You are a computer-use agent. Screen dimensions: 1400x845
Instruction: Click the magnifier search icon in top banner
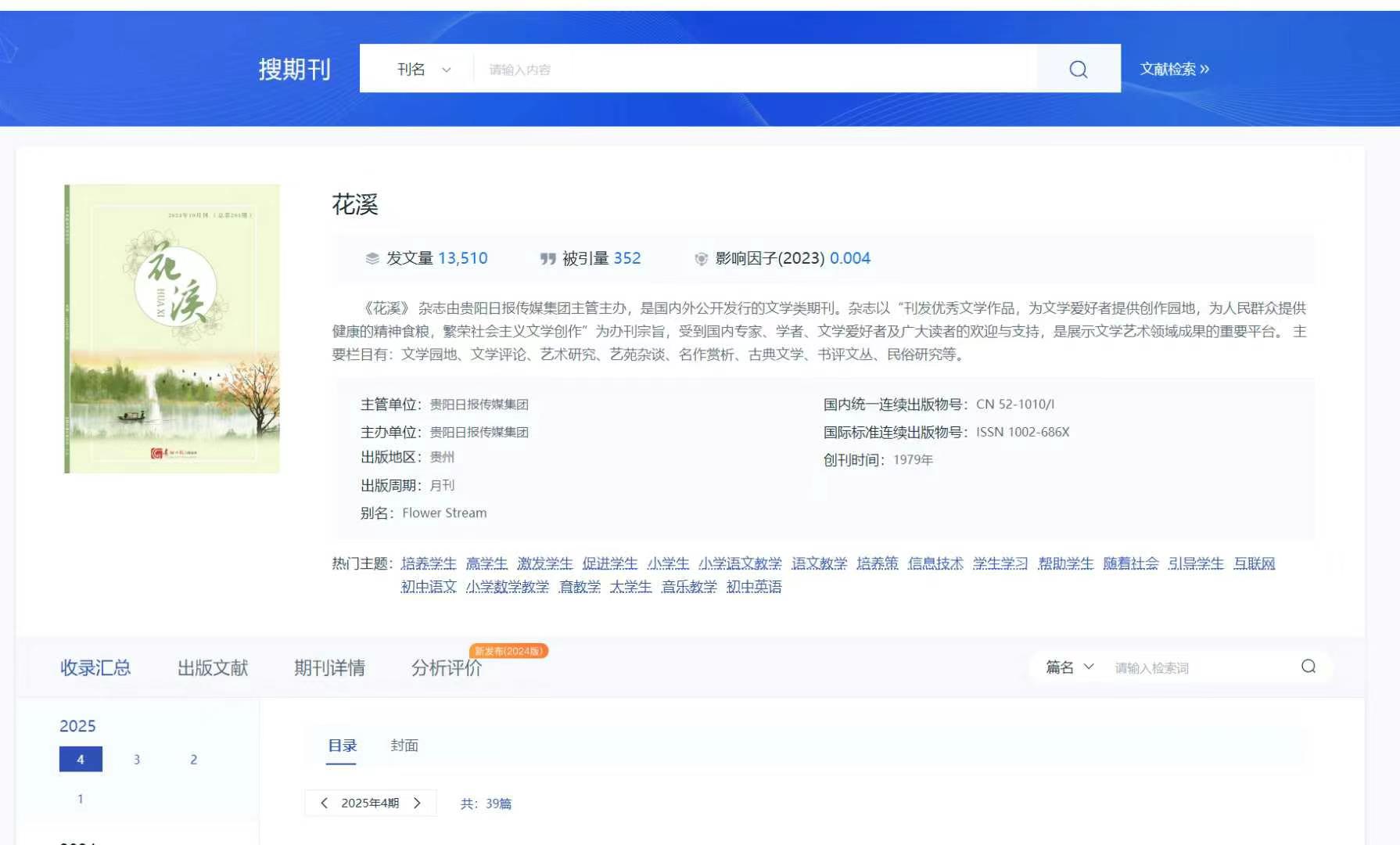(x=1078, y=70)
